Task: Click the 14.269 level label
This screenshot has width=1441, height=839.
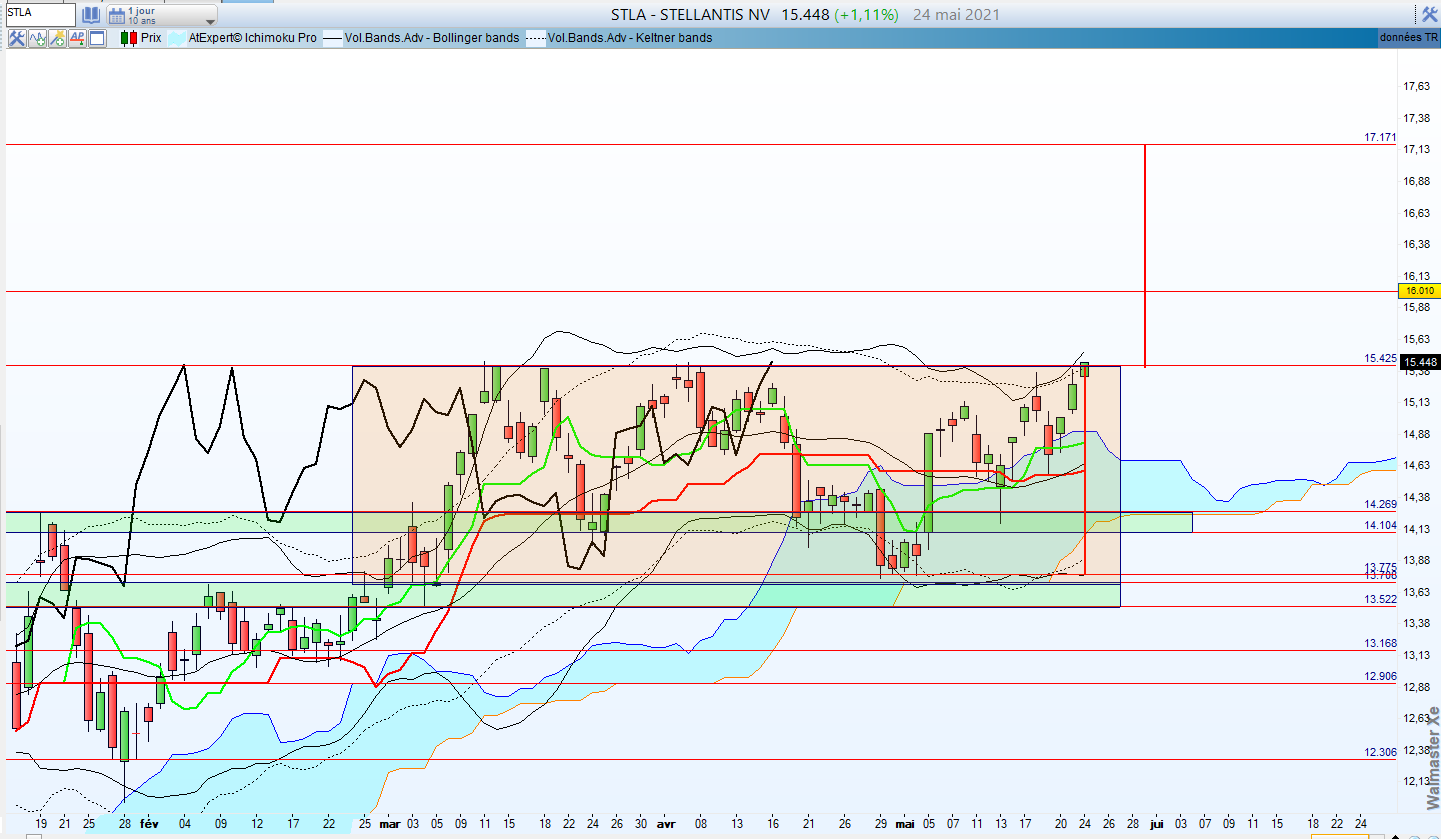Action: coord(1380,504)
